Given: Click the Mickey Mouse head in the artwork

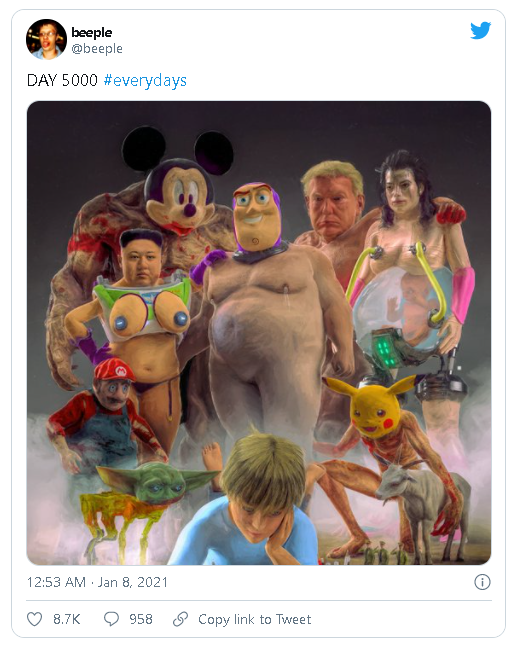Looking at the screenshot, I should point(178,181).
